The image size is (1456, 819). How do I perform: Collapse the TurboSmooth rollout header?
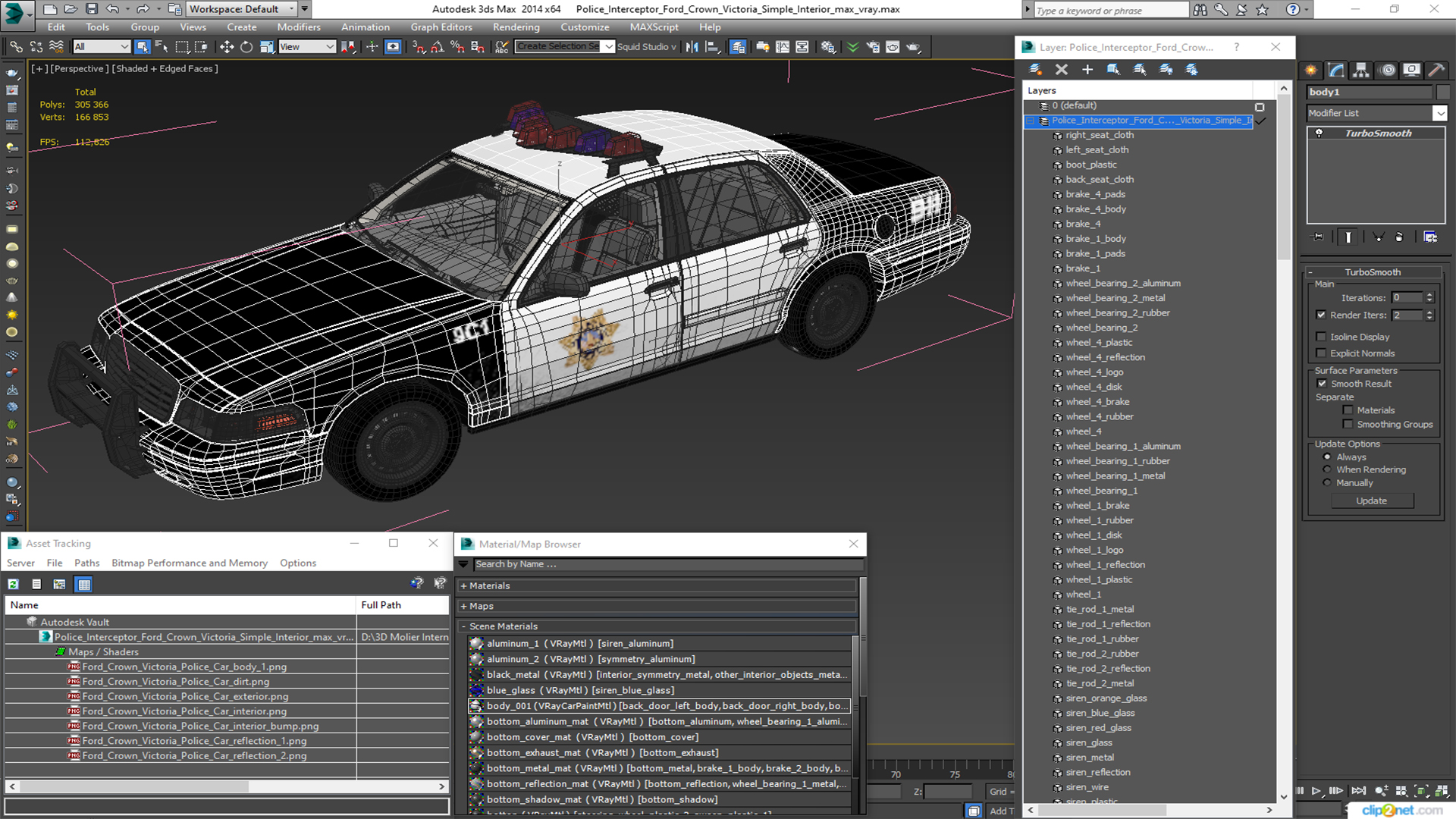tap(1373, 272)
